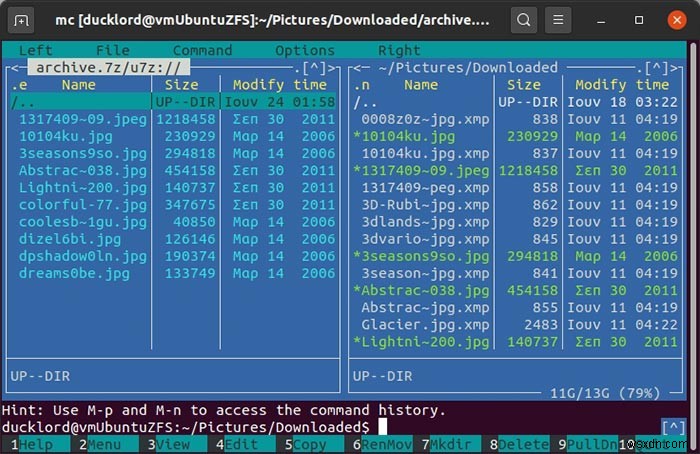This screenshot has height=454, width=700.
Task: Open new terminal tab icon
Action: [x=21, y=21]
